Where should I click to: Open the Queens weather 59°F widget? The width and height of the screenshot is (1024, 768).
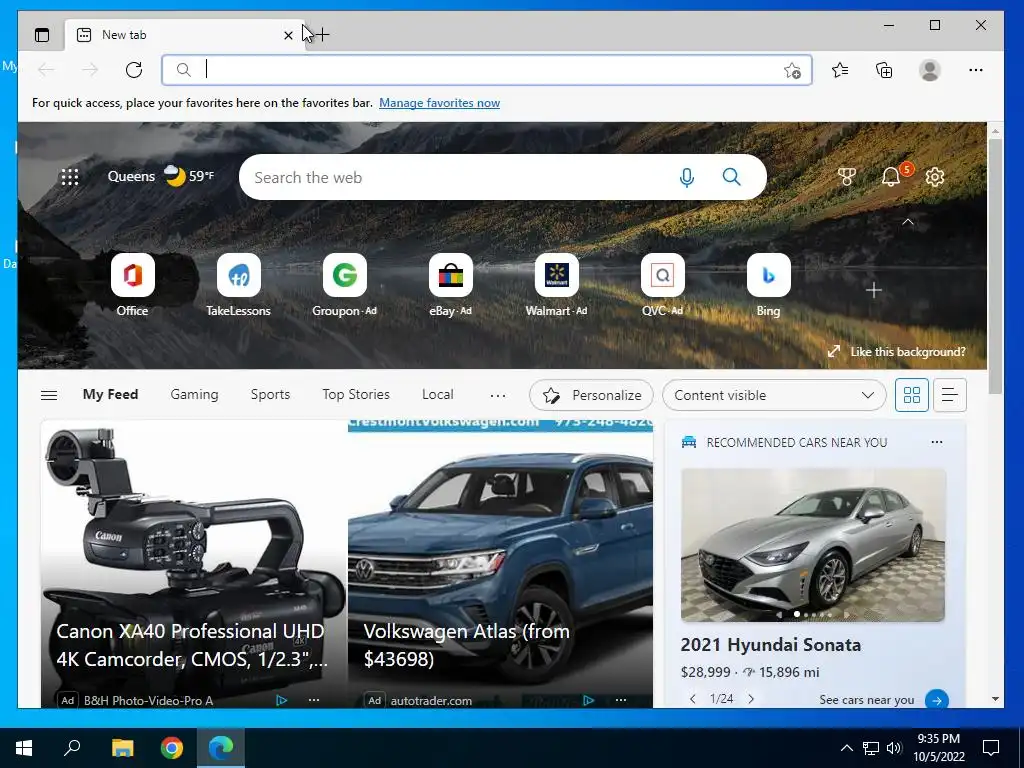[x=161, y=176]
